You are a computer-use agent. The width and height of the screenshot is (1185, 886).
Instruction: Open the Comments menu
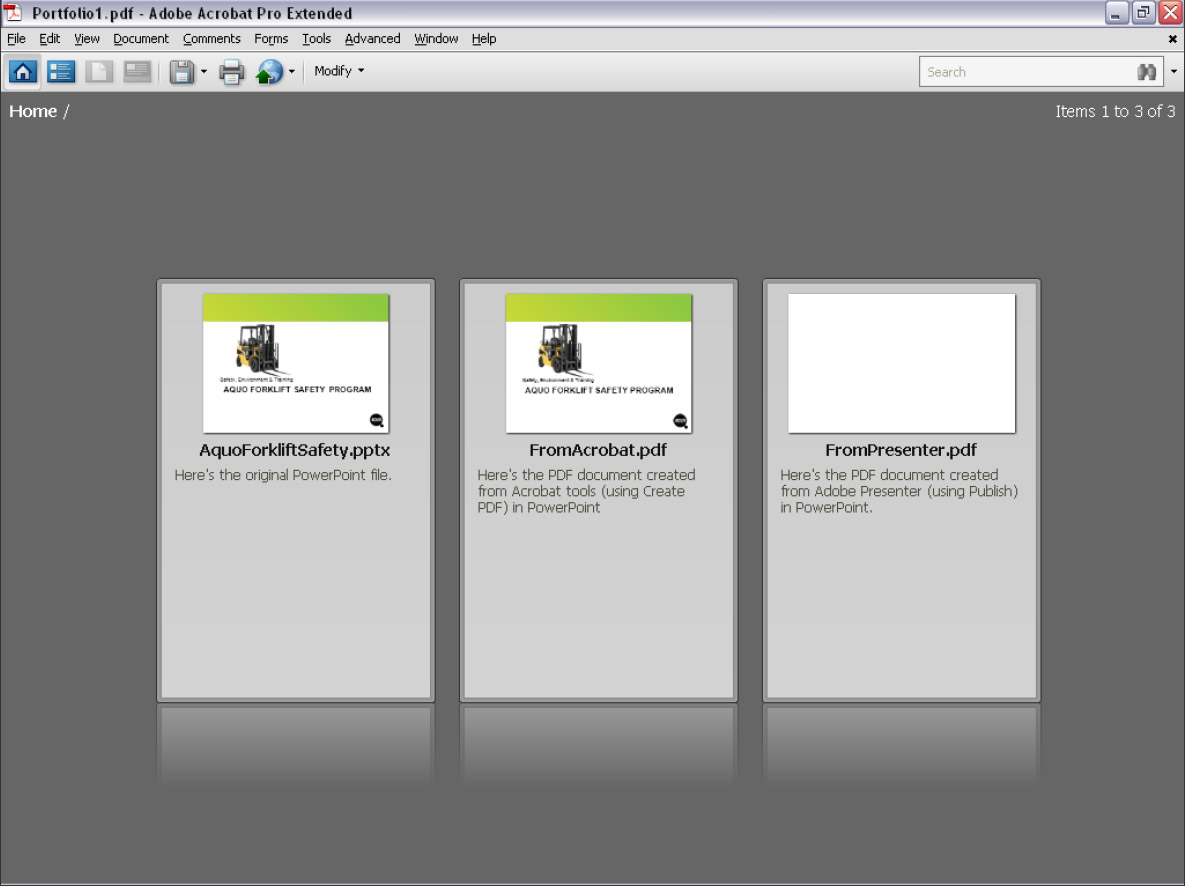click(211, 39)
